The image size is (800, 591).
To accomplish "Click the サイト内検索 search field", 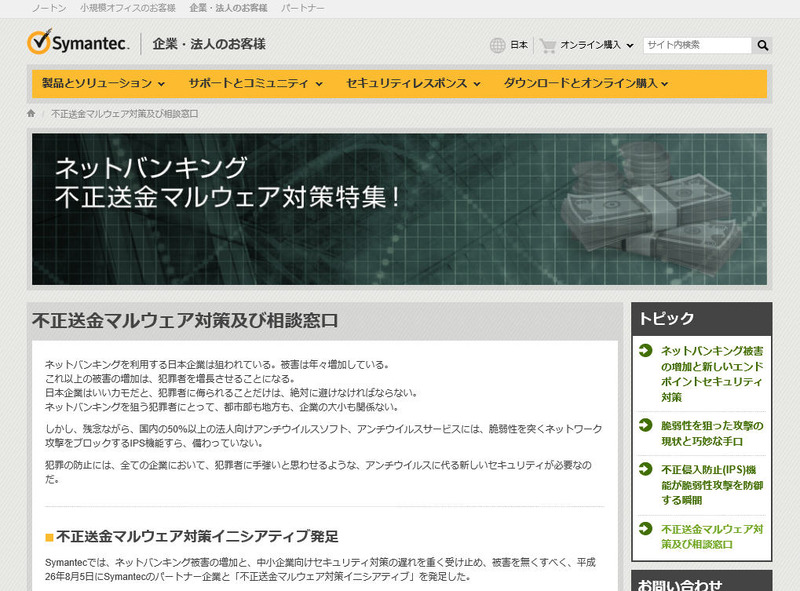I will pos(696,45).
